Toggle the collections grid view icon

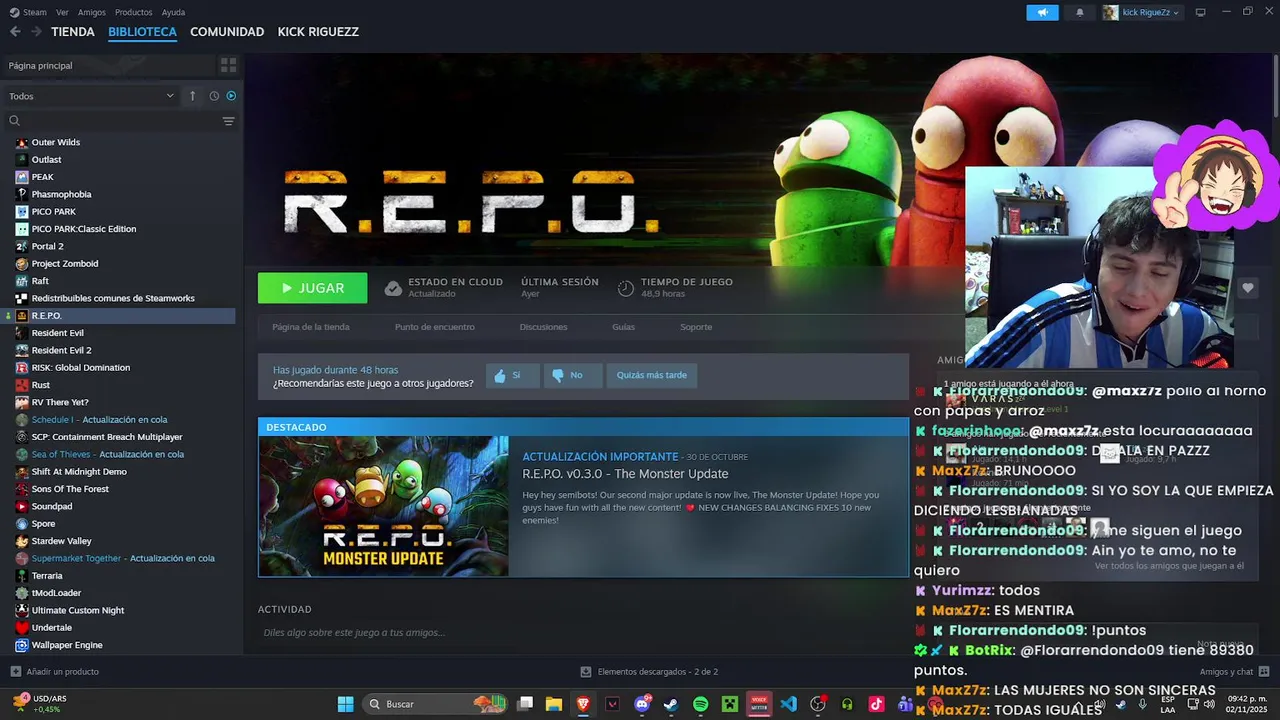(229, 65)
